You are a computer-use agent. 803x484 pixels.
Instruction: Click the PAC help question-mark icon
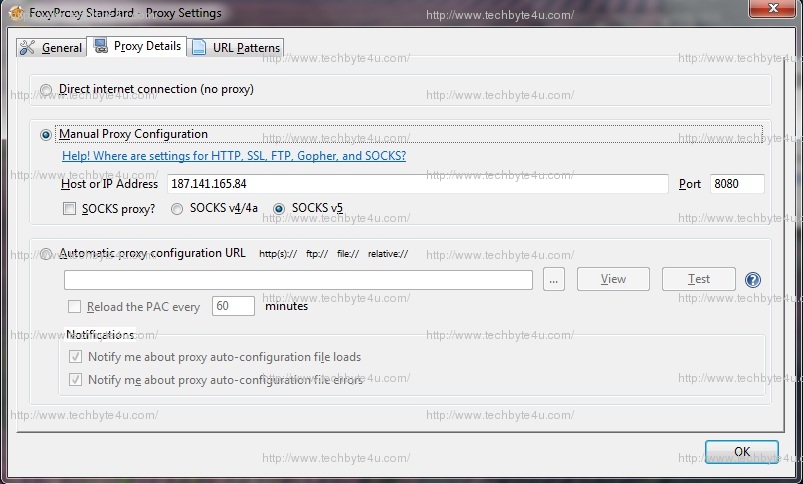pos(752,280)
